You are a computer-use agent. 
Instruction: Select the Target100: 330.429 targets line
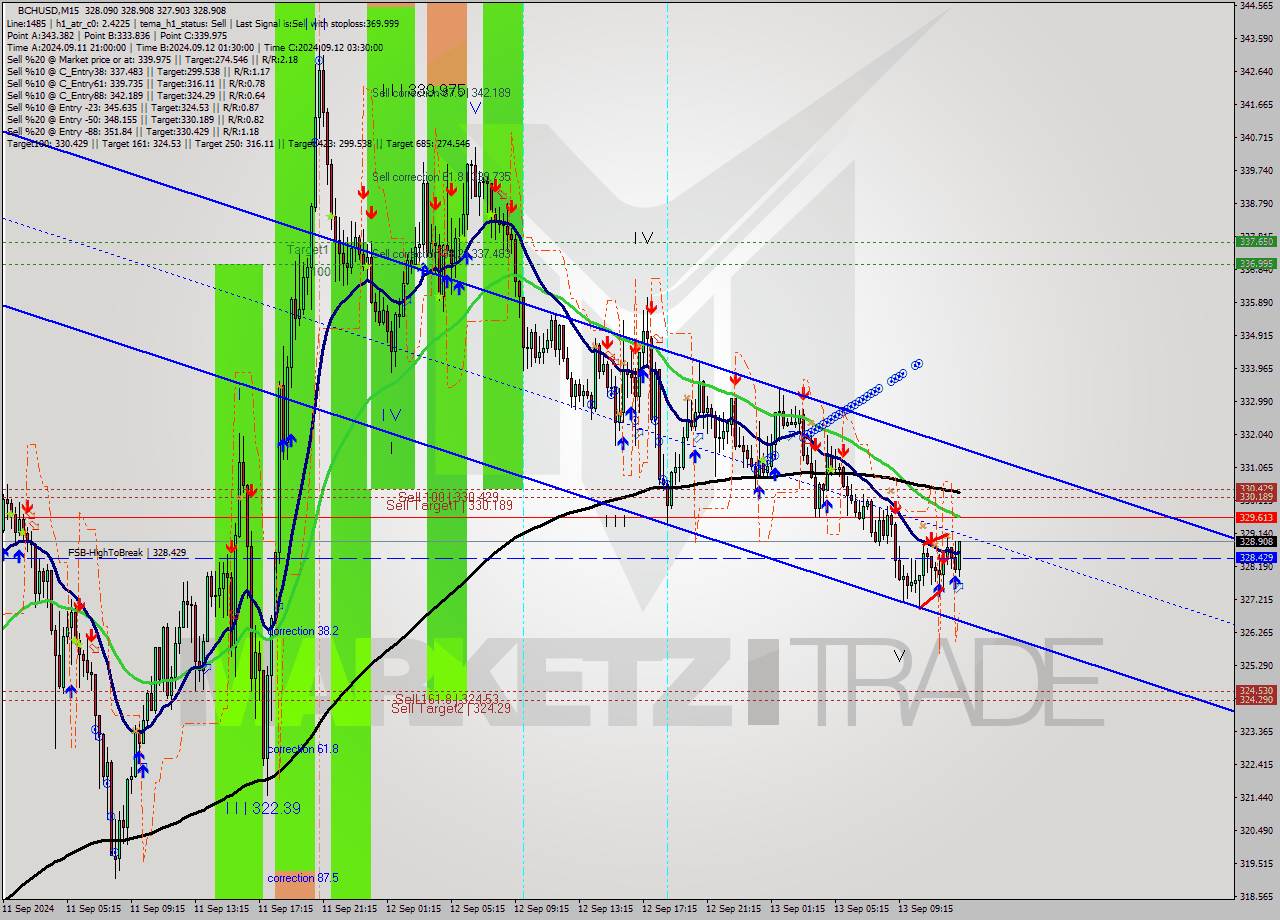(x=238, y=143)
